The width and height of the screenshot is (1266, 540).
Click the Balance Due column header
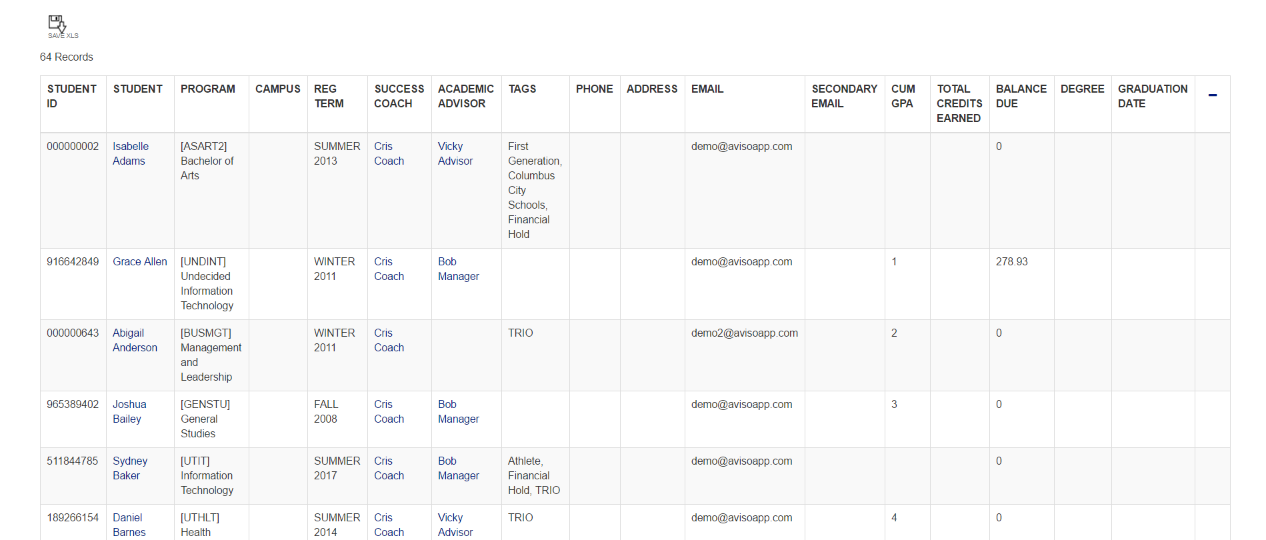point(1021,96)
